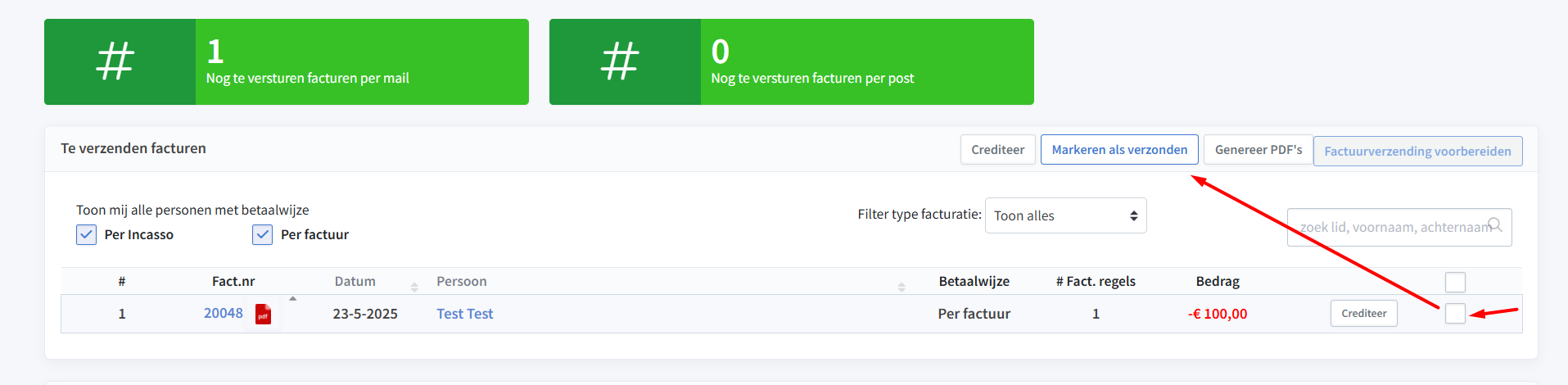Click the Bedrag column header
The width and height of the screenshot is (1568, 385).
(1218, 282)
